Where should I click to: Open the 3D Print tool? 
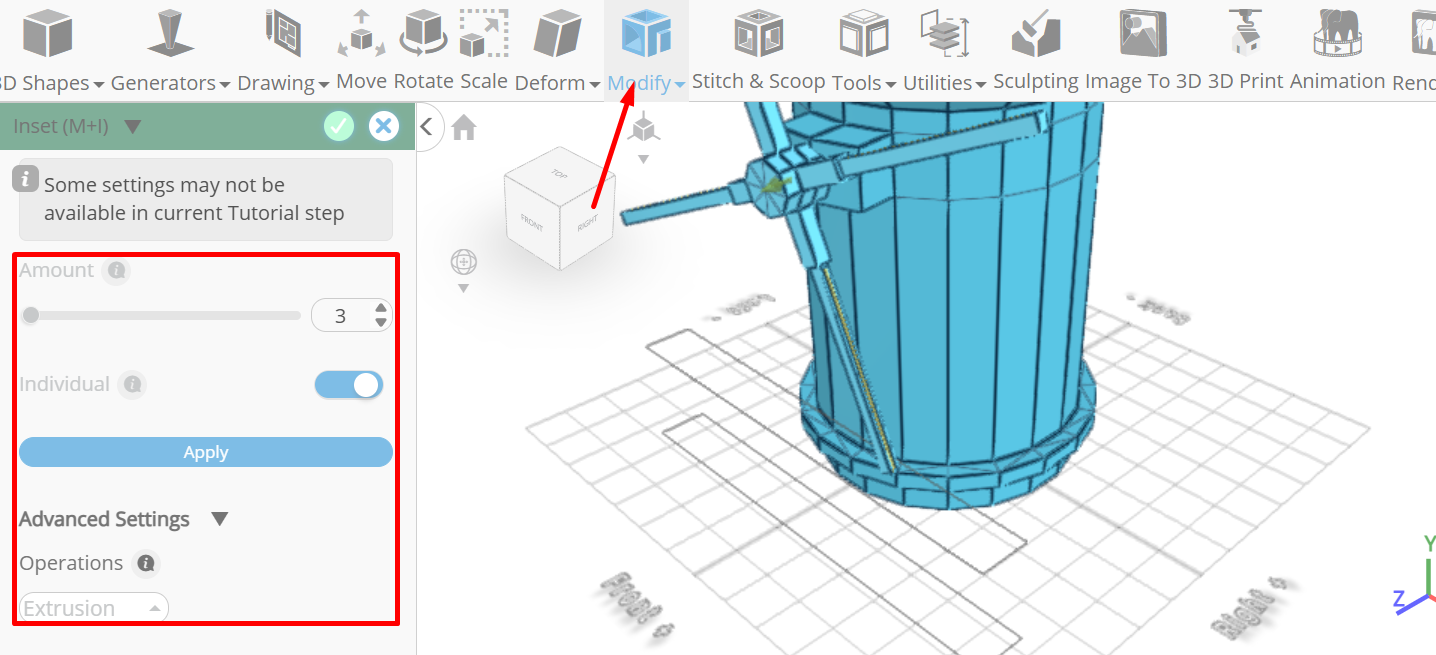[1245, 50]
